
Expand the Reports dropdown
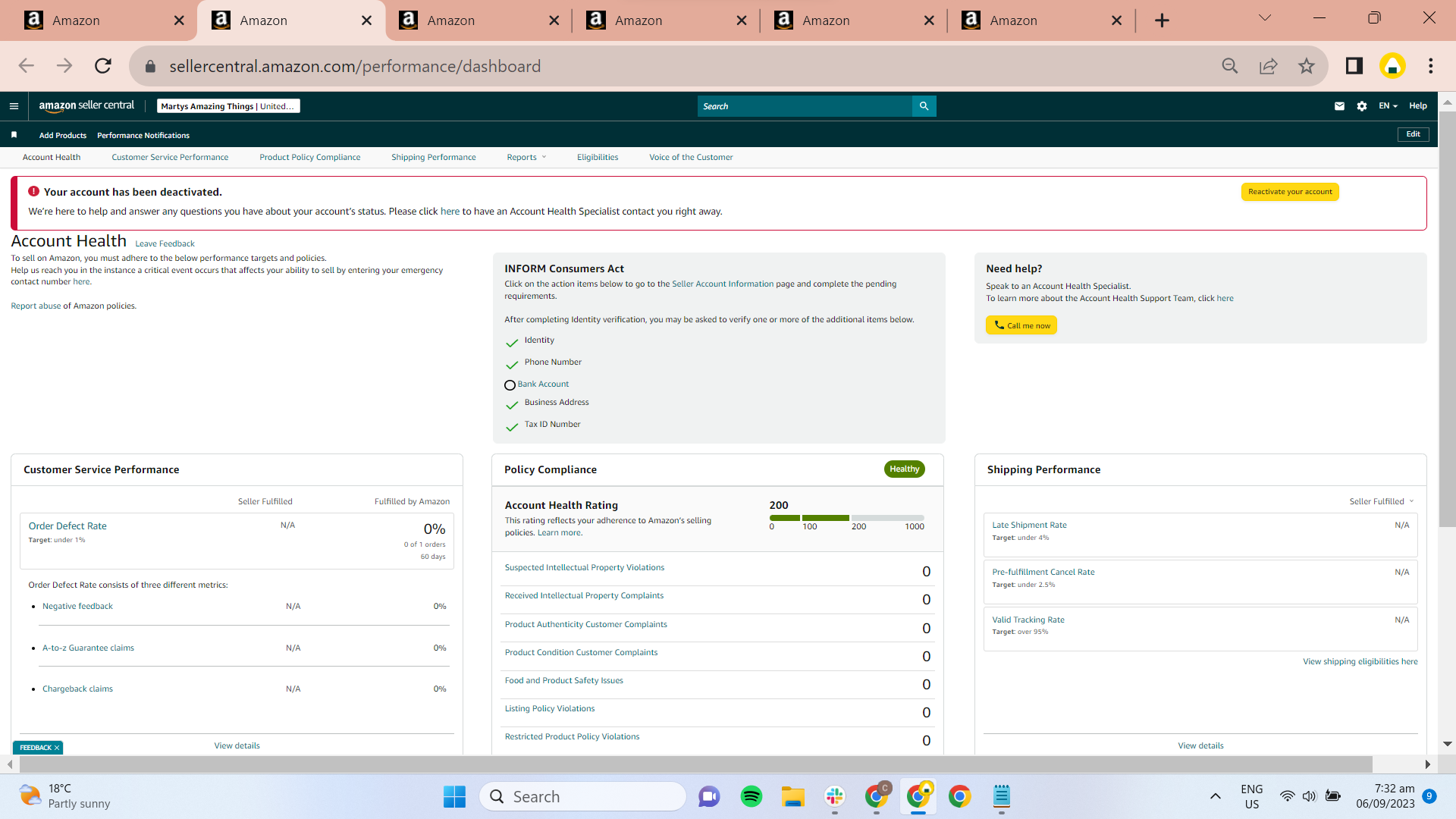(x=526, y=157)
